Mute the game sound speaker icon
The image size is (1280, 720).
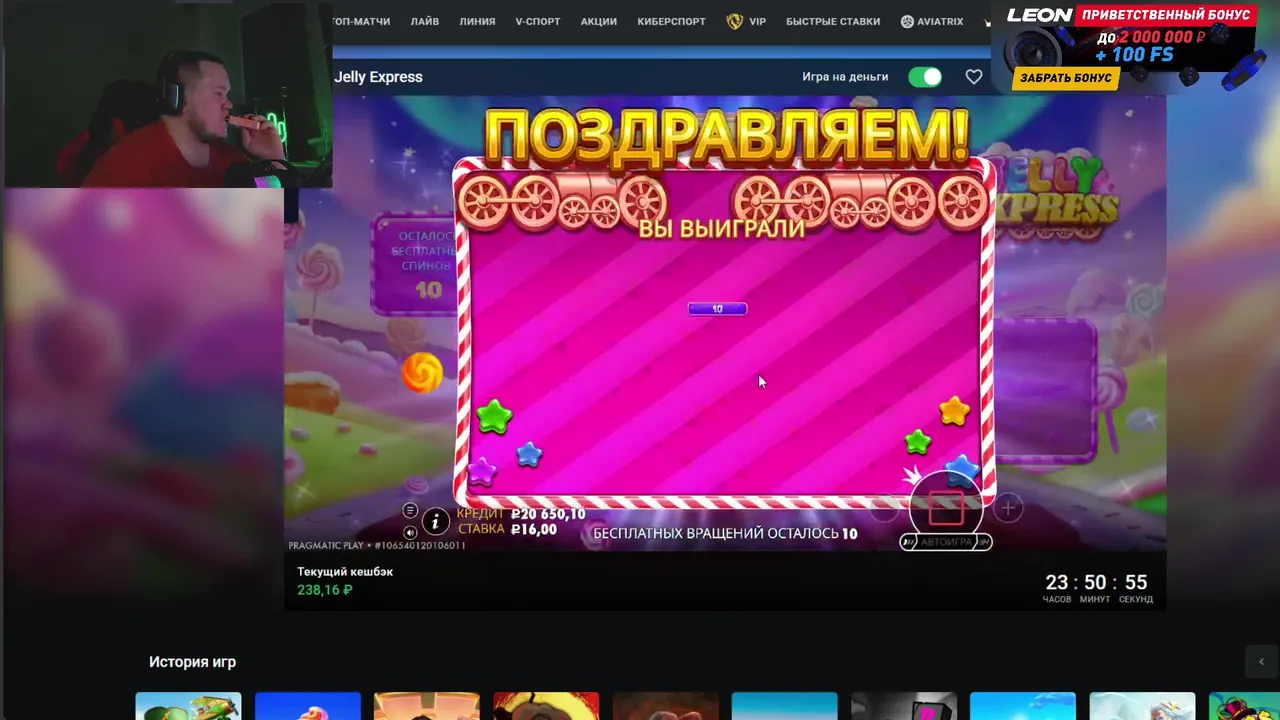tap(410, 533)
